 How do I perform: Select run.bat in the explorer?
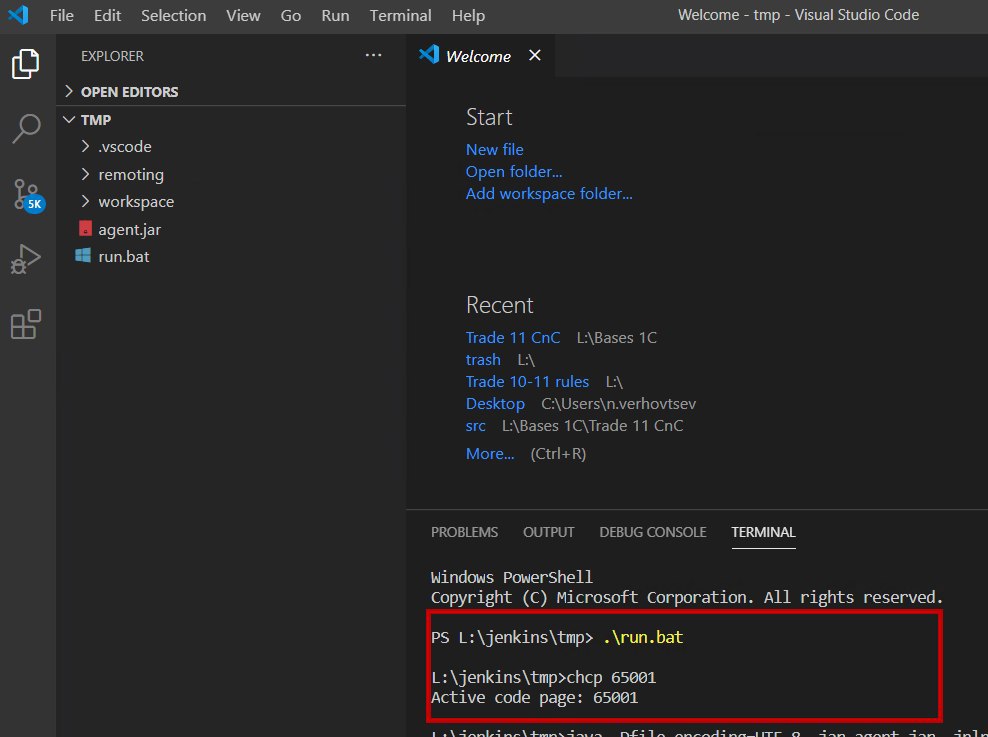pos(231,256)
